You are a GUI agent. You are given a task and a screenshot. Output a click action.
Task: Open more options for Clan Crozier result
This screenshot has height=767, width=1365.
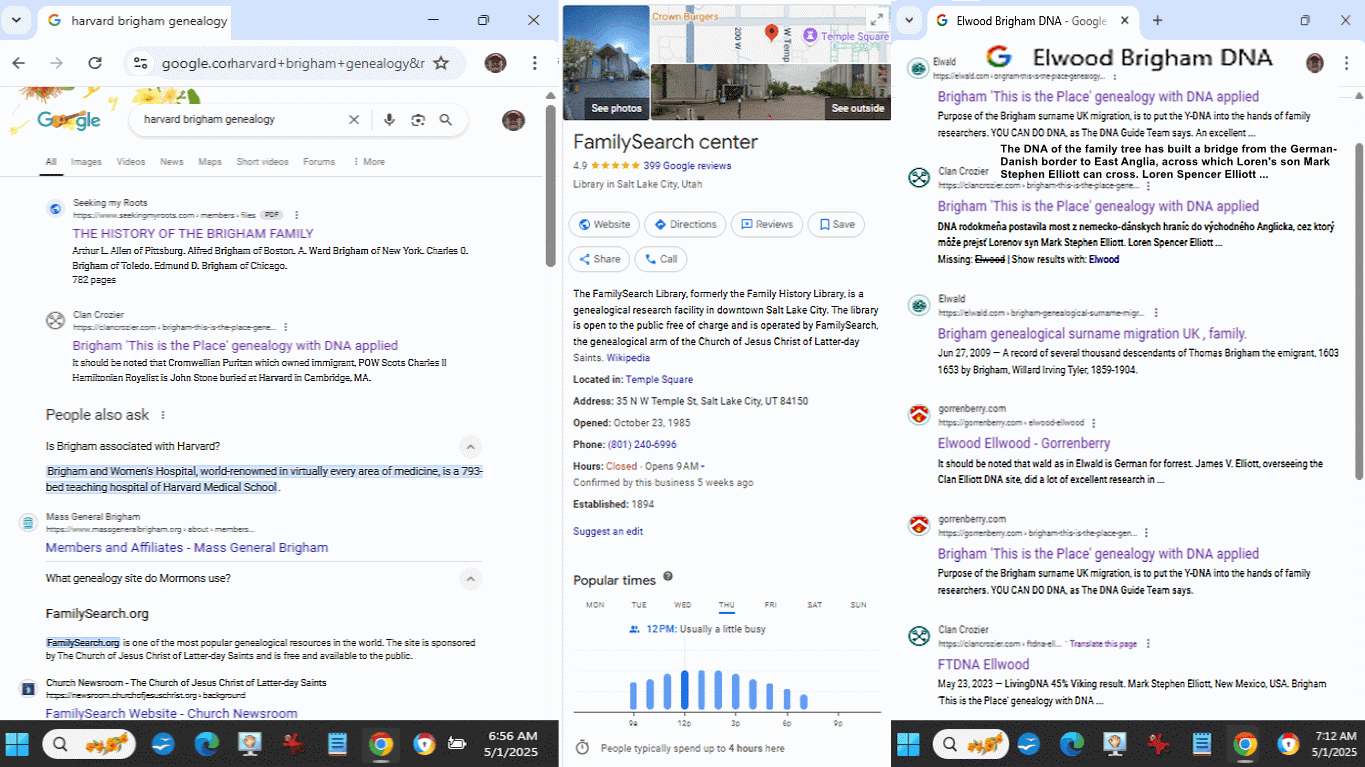[286, 327]
